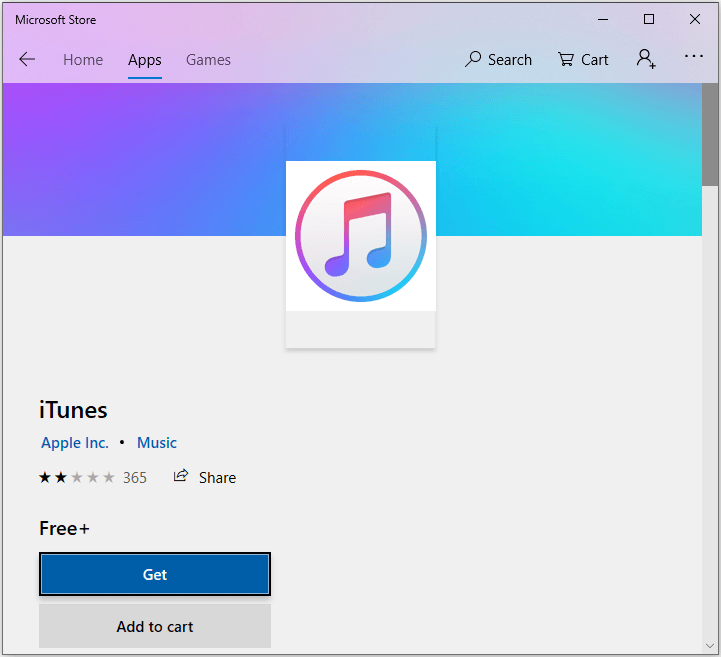Screen dimensions: 721x657
Task: Click the sign-in account icon
Action: pyautogui.click(x=646, y=59)
